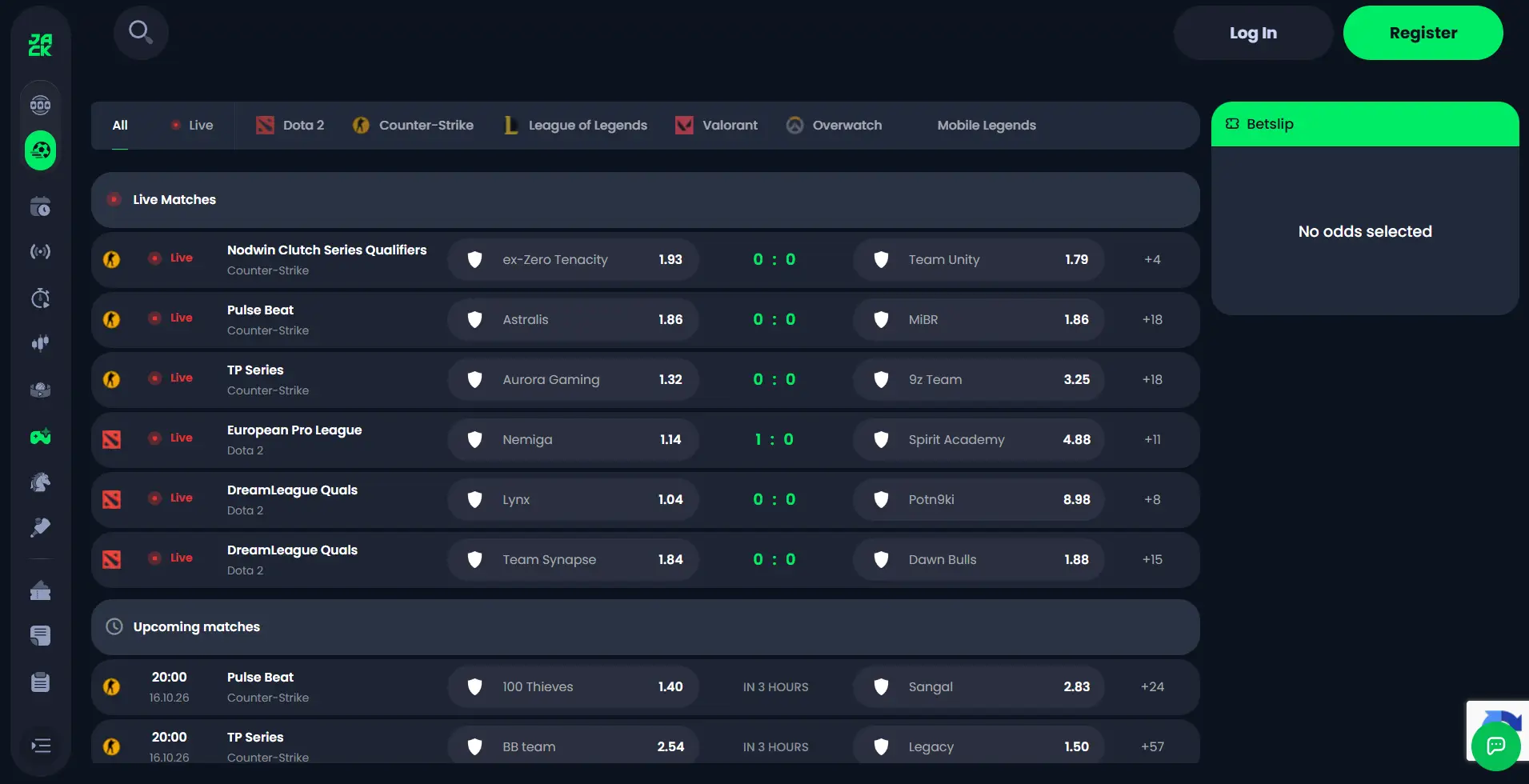Expand +18 markets for Astralis vs MiBR
Viewport: 1529px width, 784px height.
(1152, 319)
